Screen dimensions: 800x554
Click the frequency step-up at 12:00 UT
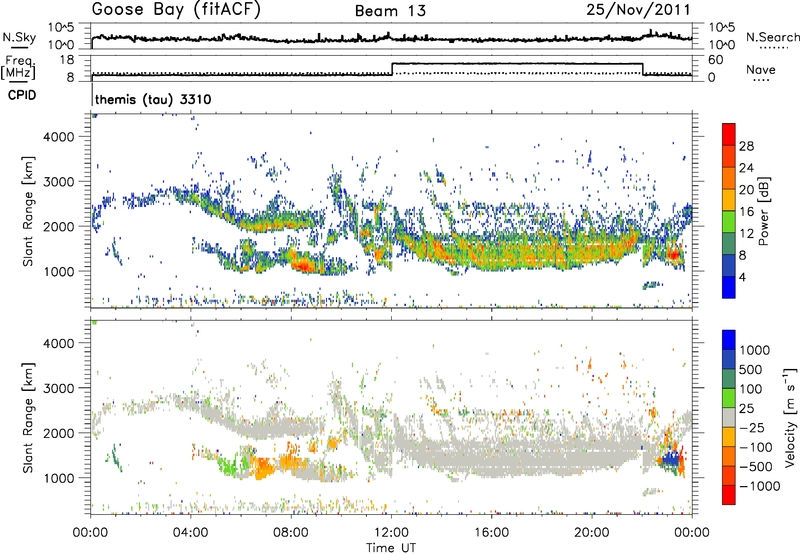click(x=392, y=69)
